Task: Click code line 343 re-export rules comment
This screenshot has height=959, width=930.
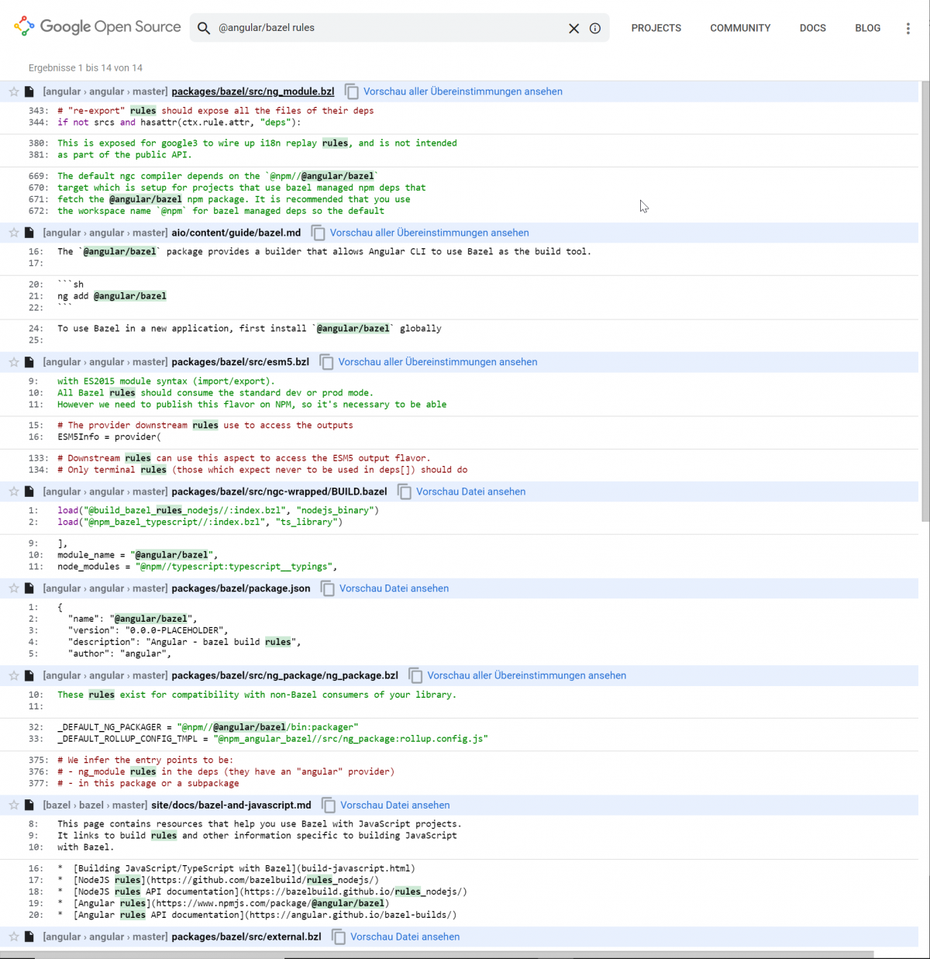Action: pos(215,111)
